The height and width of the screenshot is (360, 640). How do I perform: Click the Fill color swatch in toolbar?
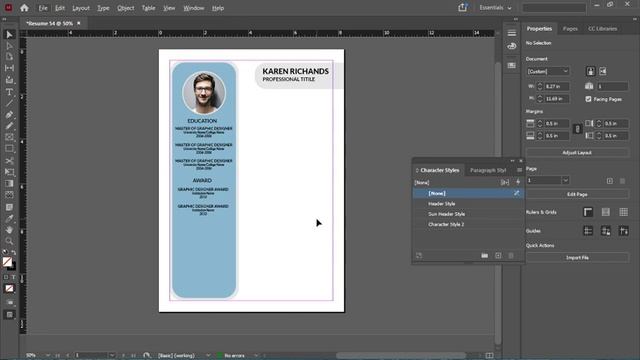coord(7,262)
